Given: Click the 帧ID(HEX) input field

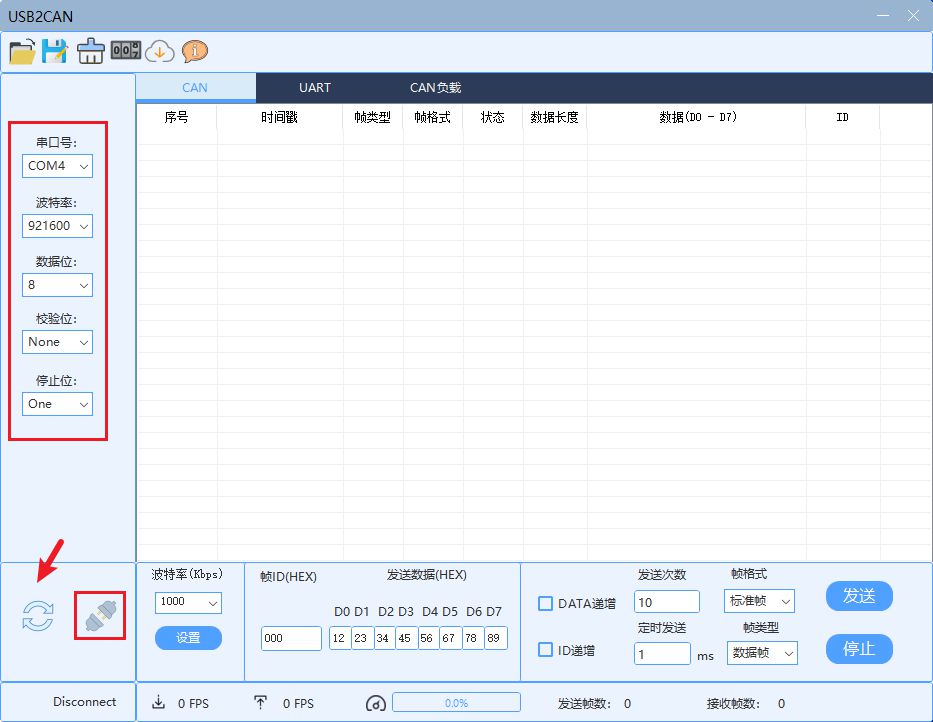Looking at the screenshot, I should (x=291, y=638).
